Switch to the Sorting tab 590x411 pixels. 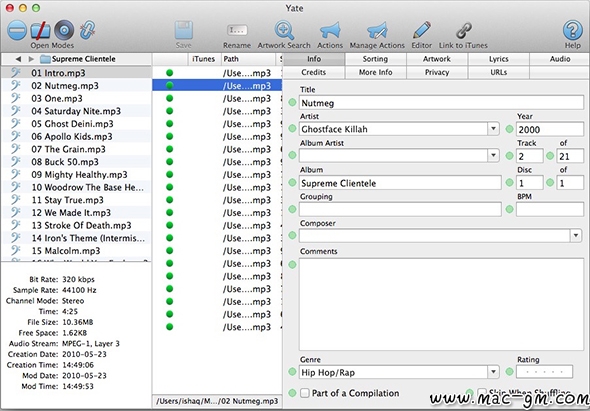[x=376, y=59]
